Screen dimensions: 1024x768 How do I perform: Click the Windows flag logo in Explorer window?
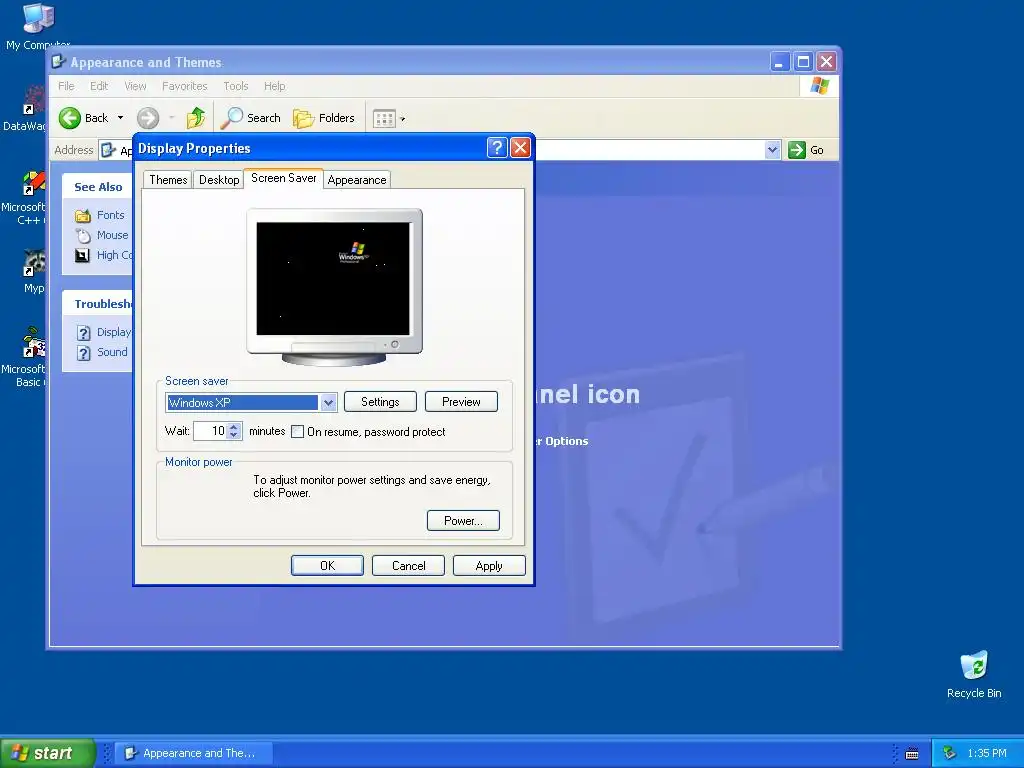tap(819, 86)
